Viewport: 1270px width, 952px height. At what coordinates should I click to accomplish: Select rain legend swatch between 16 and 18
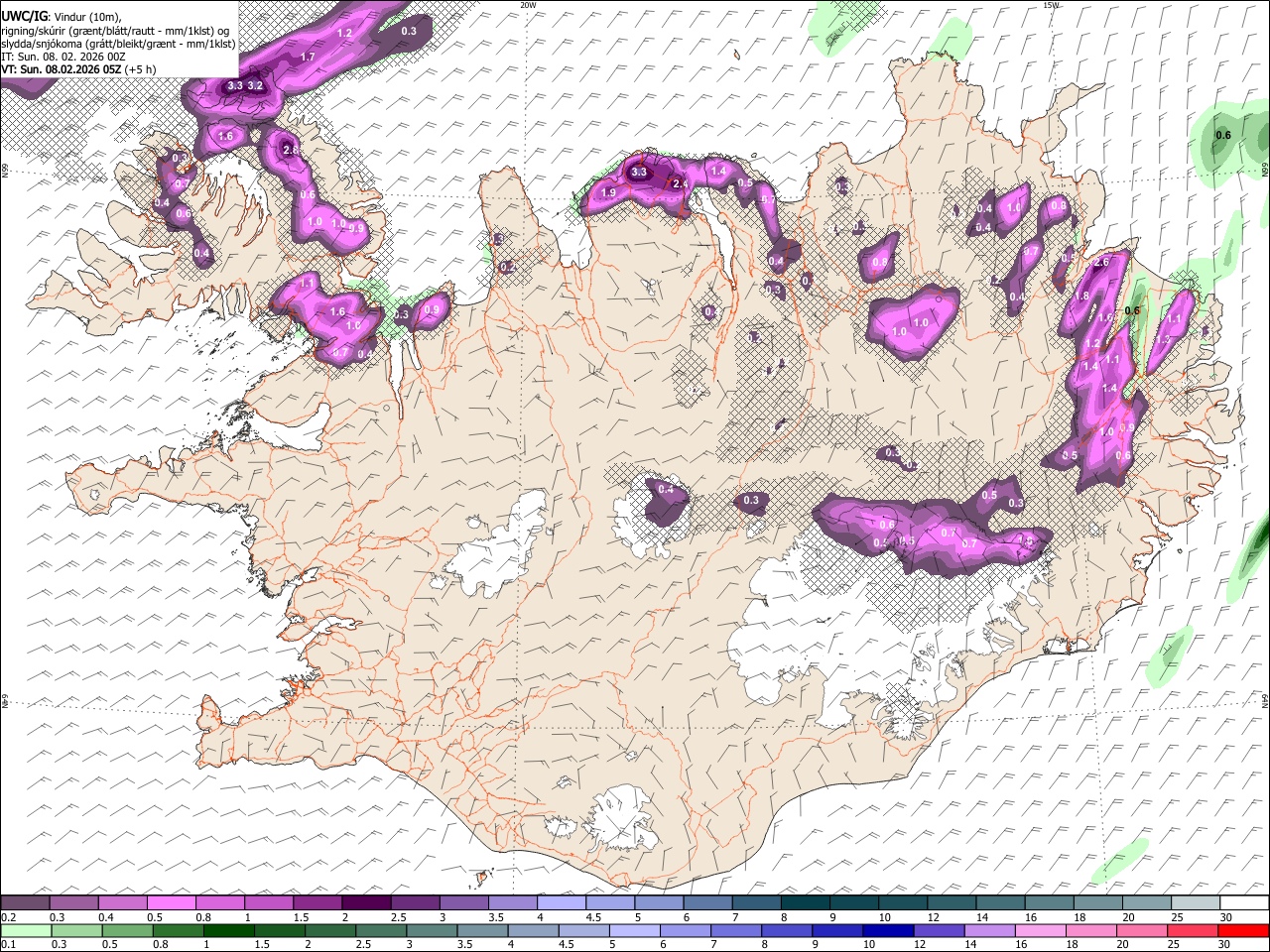[x=1042, y=930]
